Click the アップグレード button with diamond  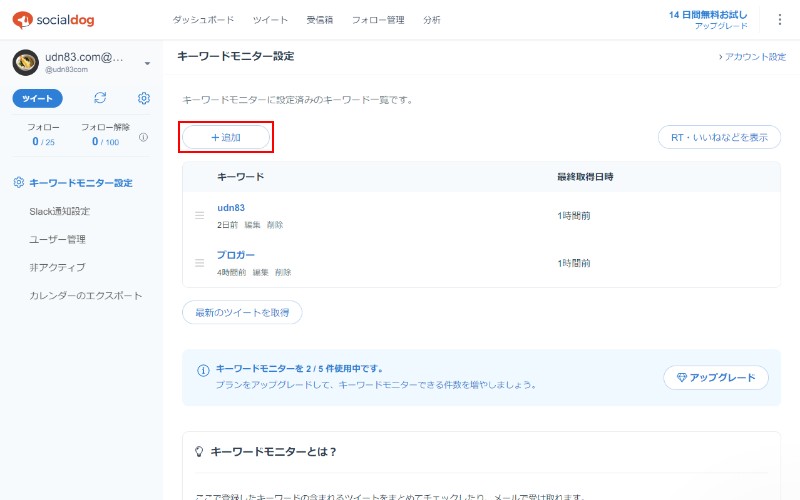coord(716,378)
